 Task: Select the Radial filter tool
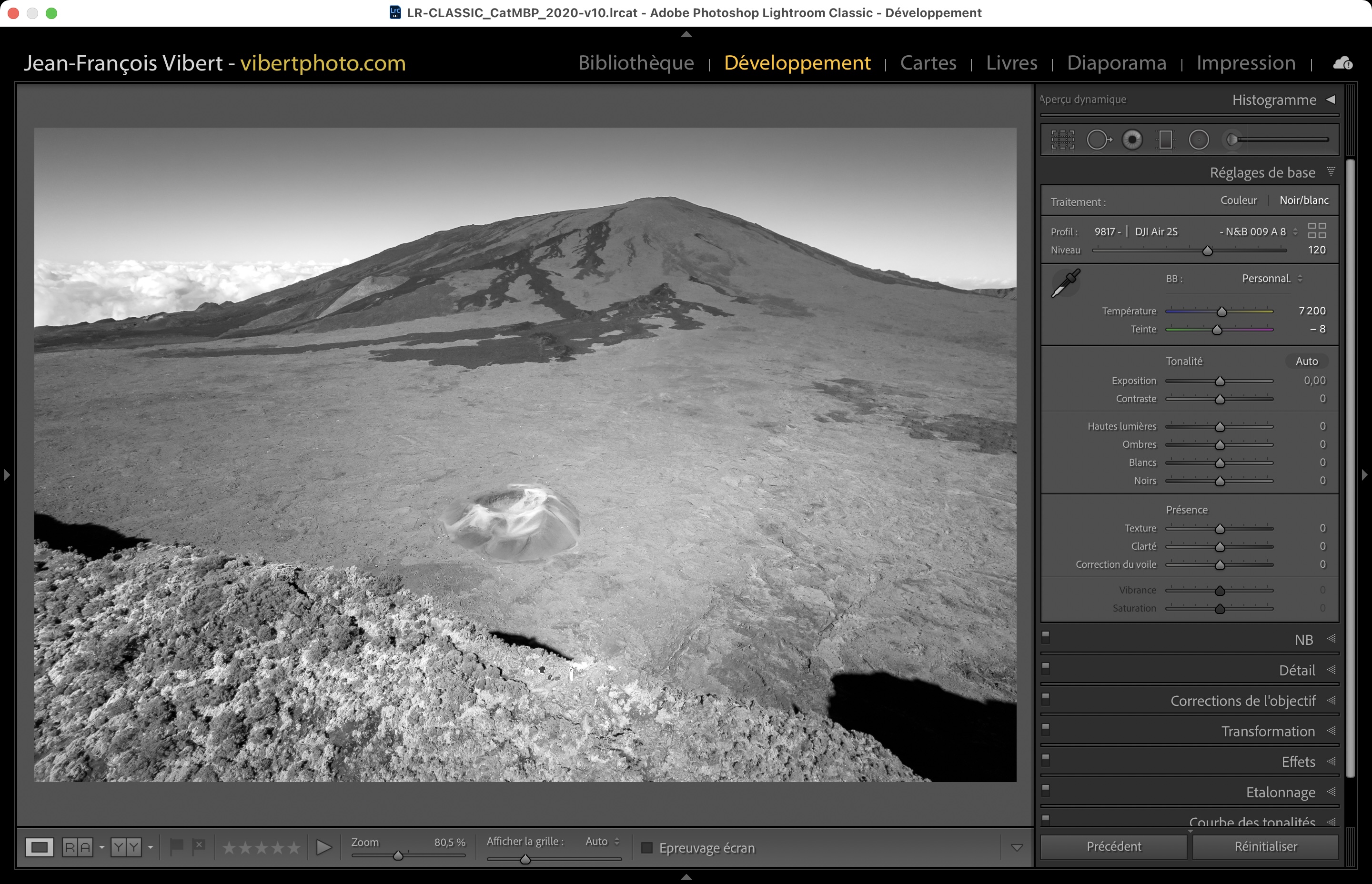pyautogui.click(x=1199, y=140)
